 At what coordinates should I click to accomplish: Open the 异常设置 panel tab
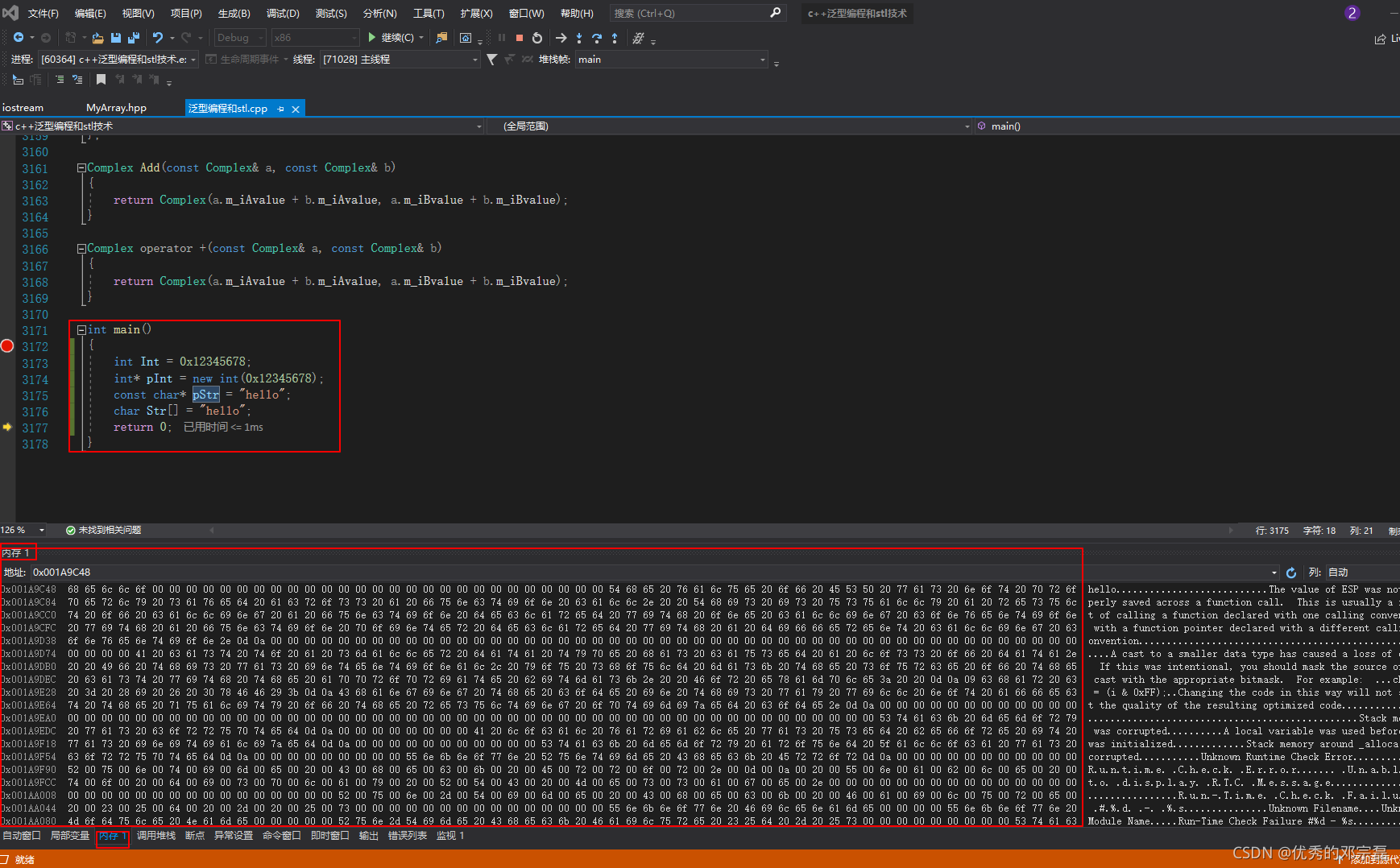point(234,836)
